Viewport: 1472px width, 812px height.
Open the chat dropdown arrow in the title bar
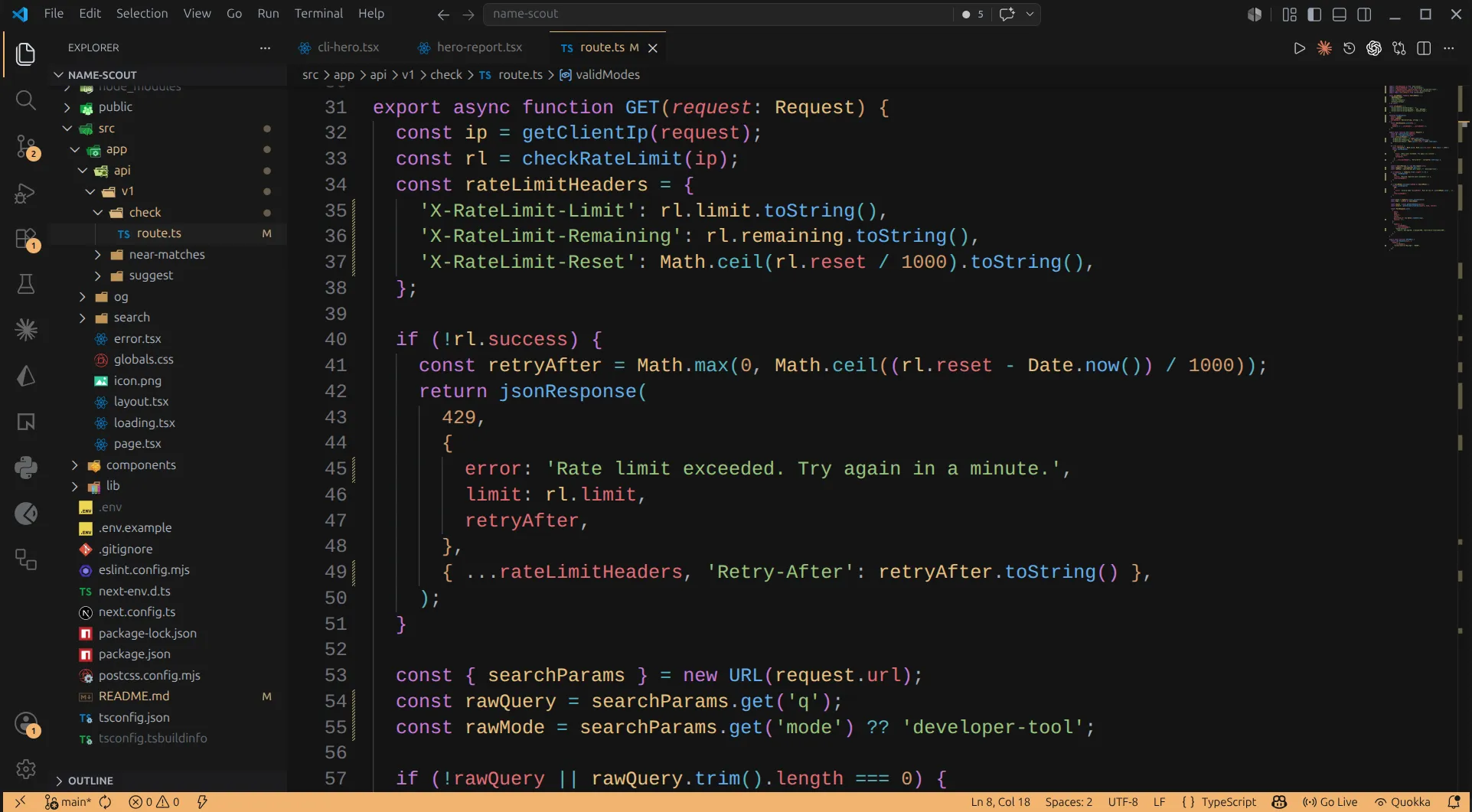point(1030,14)
